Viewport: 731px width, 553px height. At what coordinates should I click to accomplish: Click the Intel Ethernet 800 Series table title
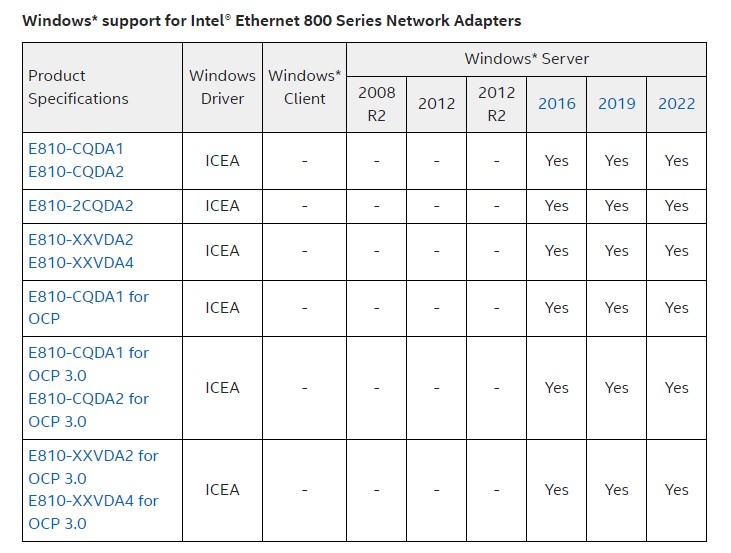coord(271,20)
